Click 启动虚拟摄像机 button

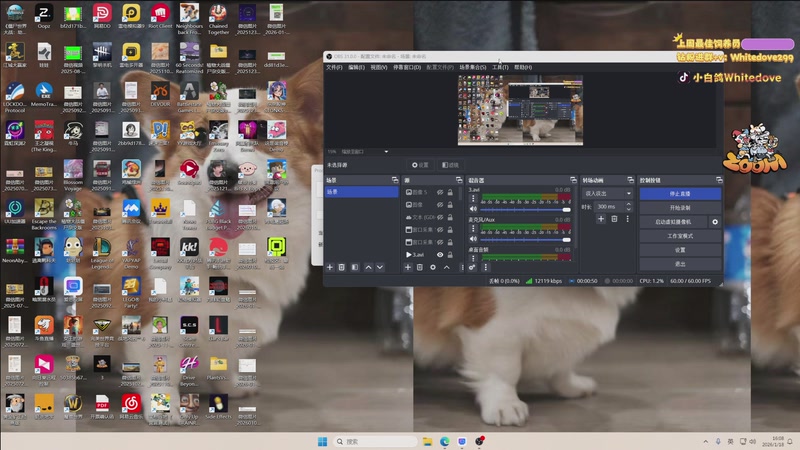(x=673, y=222)
